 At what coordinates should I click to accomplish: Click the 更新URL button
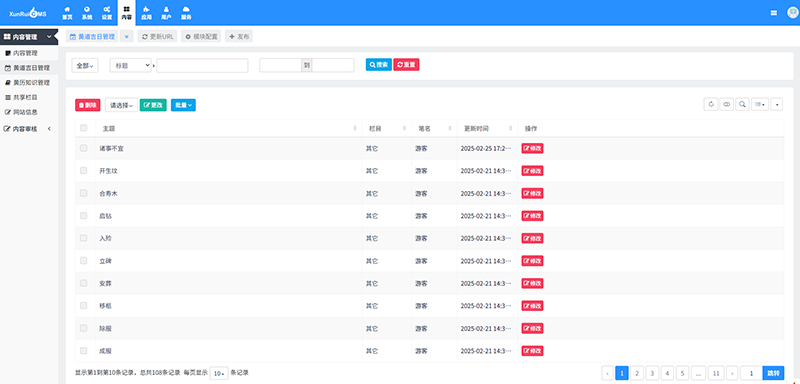click(158, 36)
